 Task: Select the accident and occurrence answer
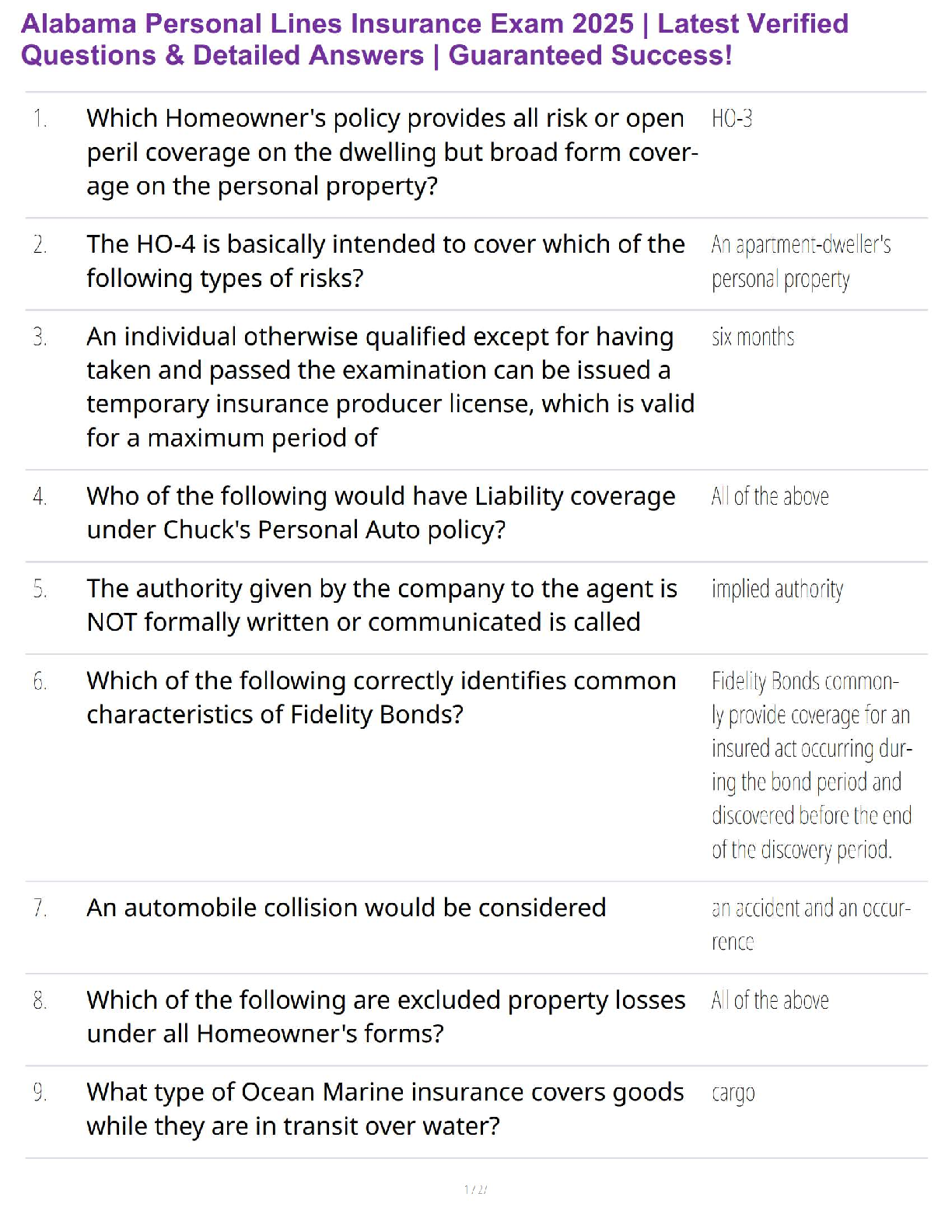[x=810, y=925]
